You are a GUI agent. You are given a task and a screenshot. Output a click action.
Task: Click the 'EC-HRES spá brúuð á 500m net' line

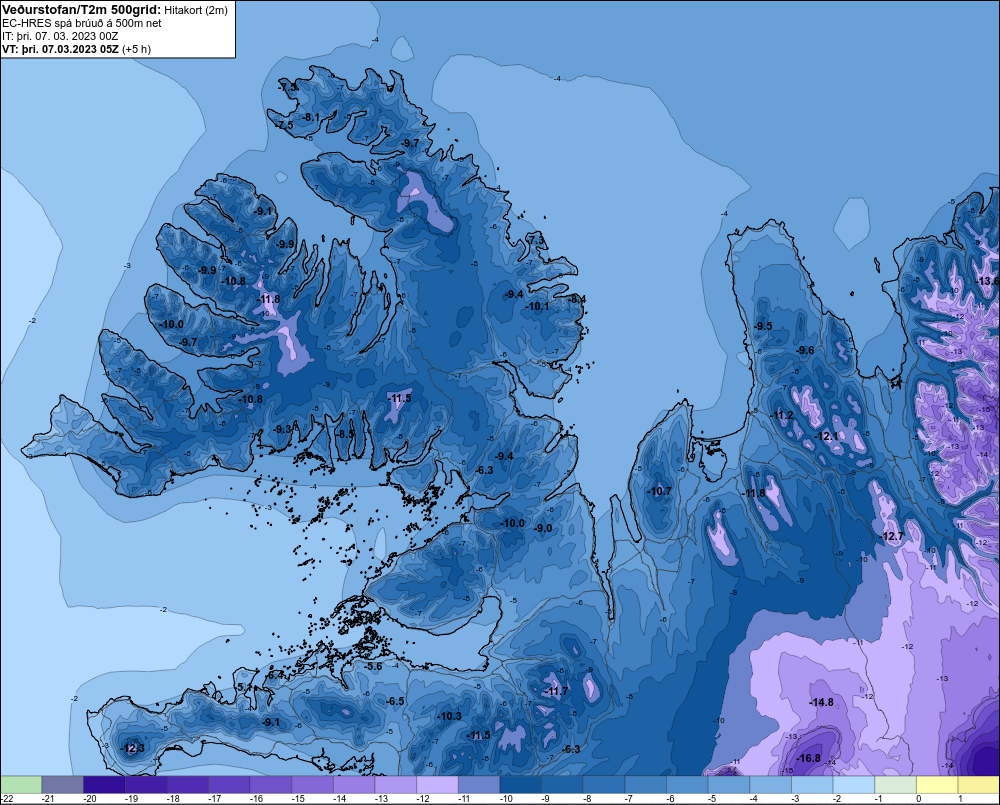click(x=82, y=23)
